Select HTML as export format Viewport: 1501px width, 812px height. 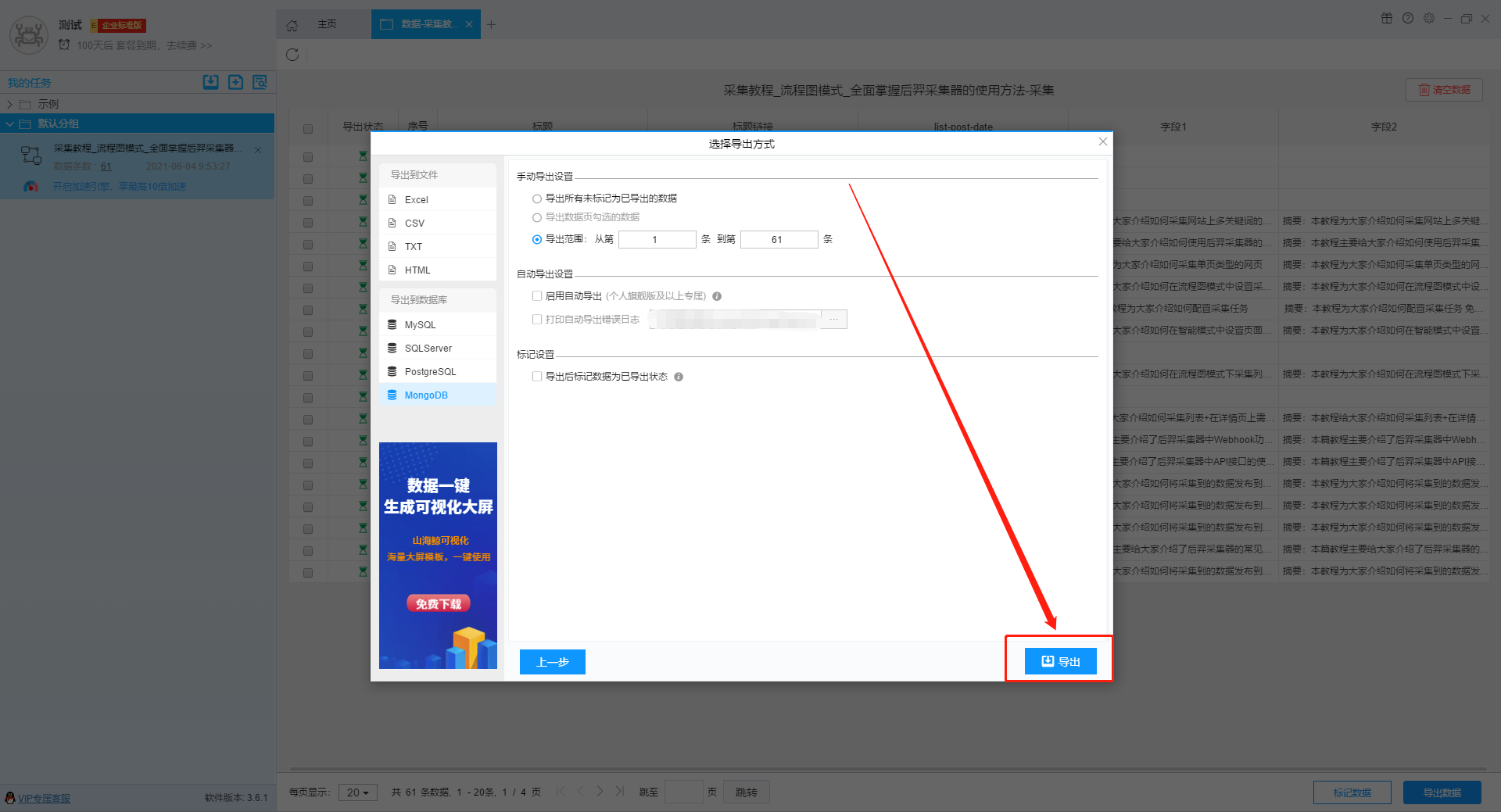(x=438, y=270)
